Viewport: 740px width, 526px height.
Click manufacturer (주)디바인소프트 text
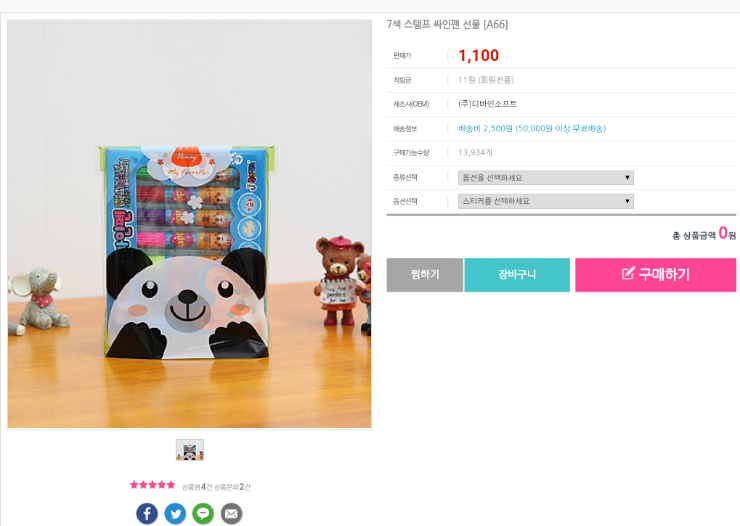(x=488, y=104)
